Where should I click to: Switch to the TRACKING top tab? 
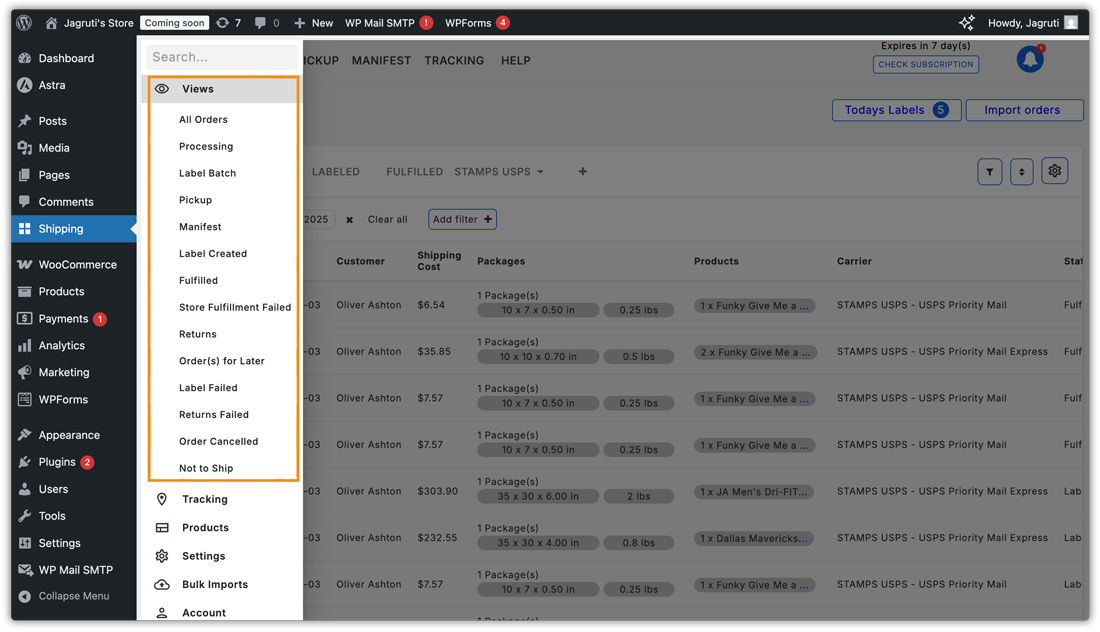click(454, 60)
